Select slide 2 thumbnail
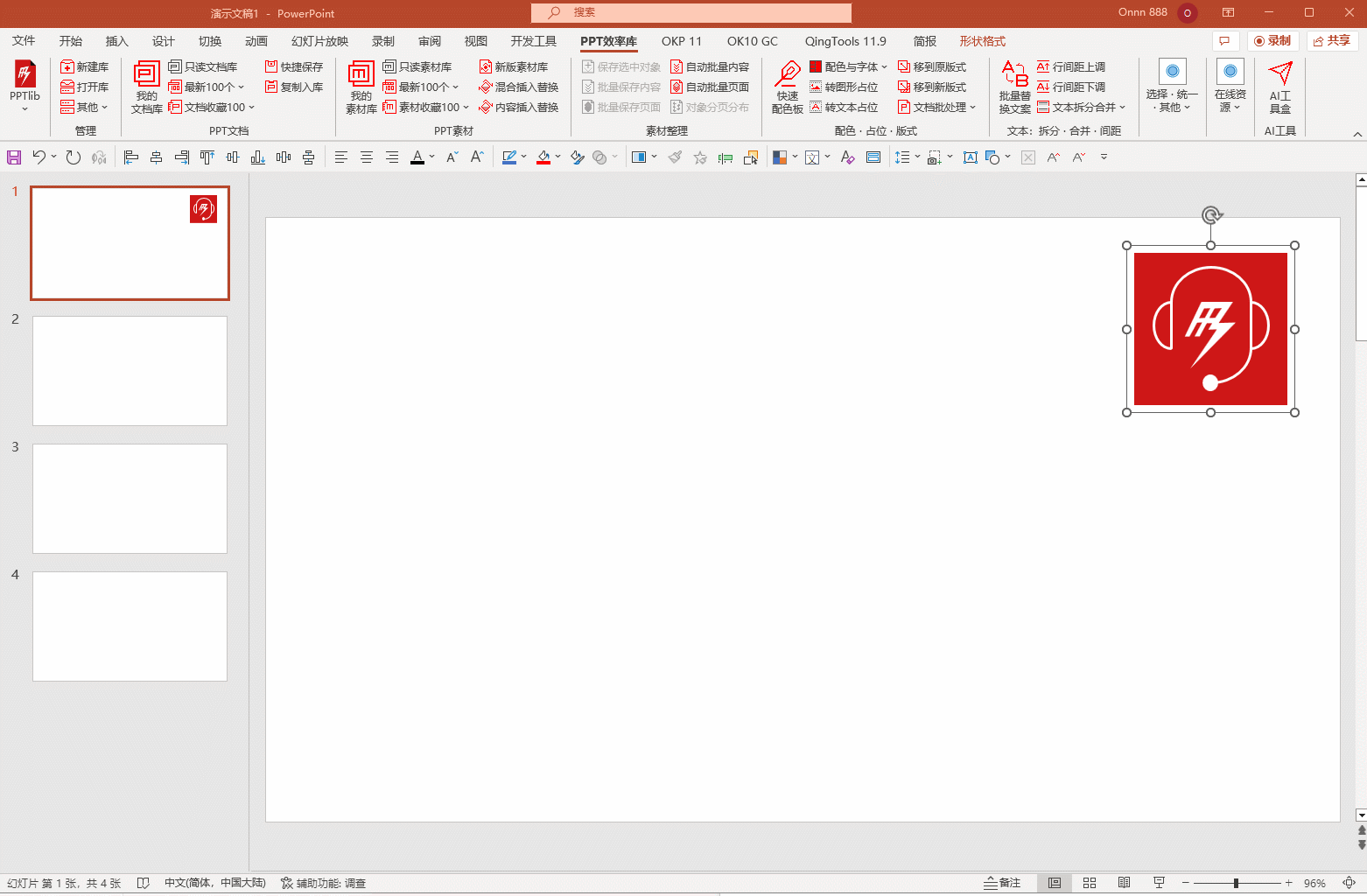This screenshot has height=896, width=1367. tap(130, 371)
